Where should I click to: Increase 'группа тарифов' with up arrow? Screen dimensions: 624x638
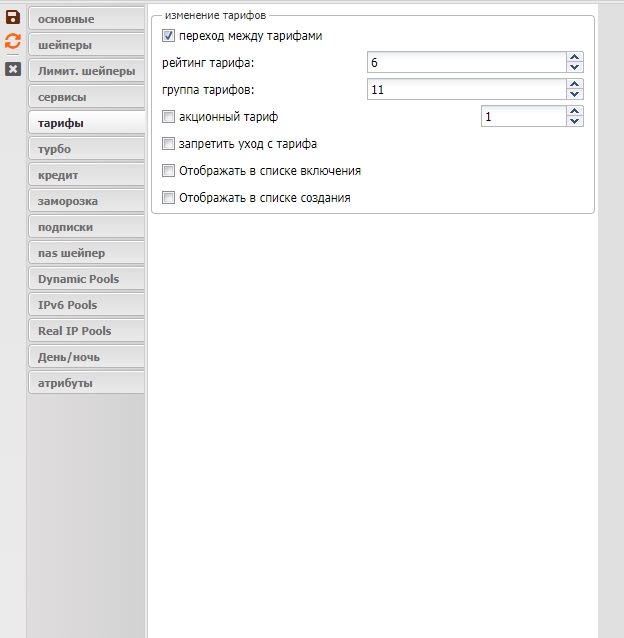pyautogui.click(x=574, y=85)
